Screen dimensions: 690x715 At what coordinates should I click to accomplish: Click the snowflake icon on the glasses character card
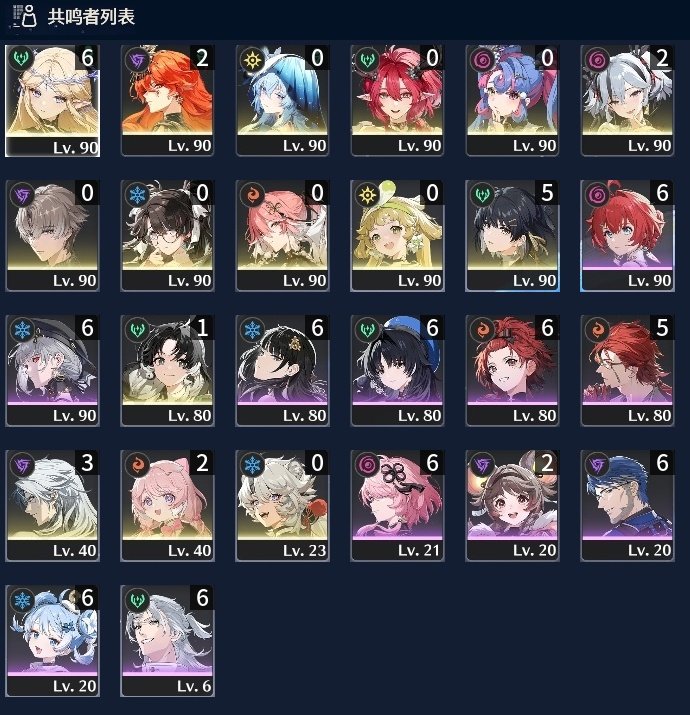(x=137, y=195)
